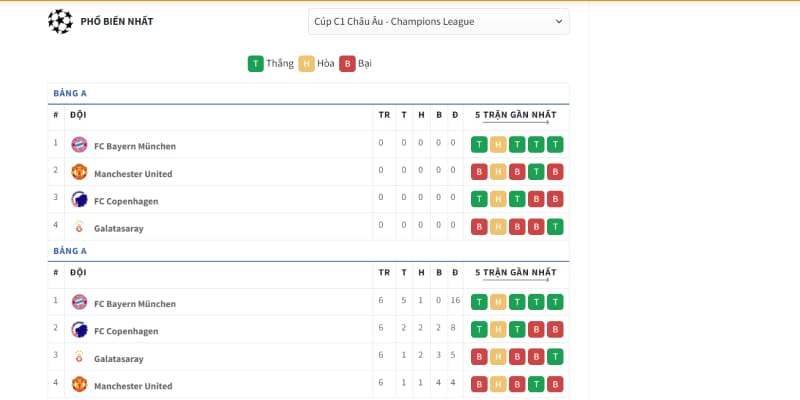This screenshot has width=800, height=400.
Task: Click FC Bayern München crest in first table
Action: tap(79, 145)
